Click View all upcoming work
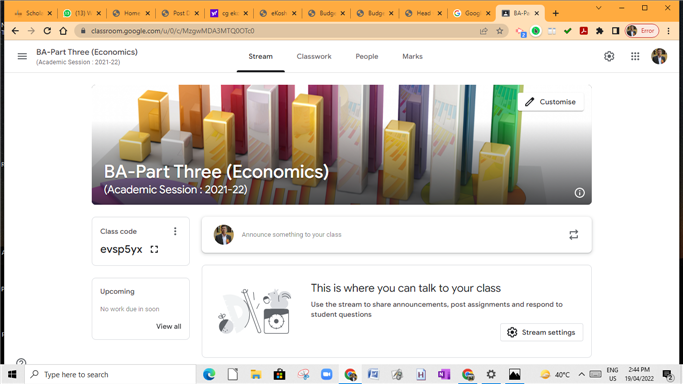The width and height of the screenshot is (683, 384). (169, 327)
